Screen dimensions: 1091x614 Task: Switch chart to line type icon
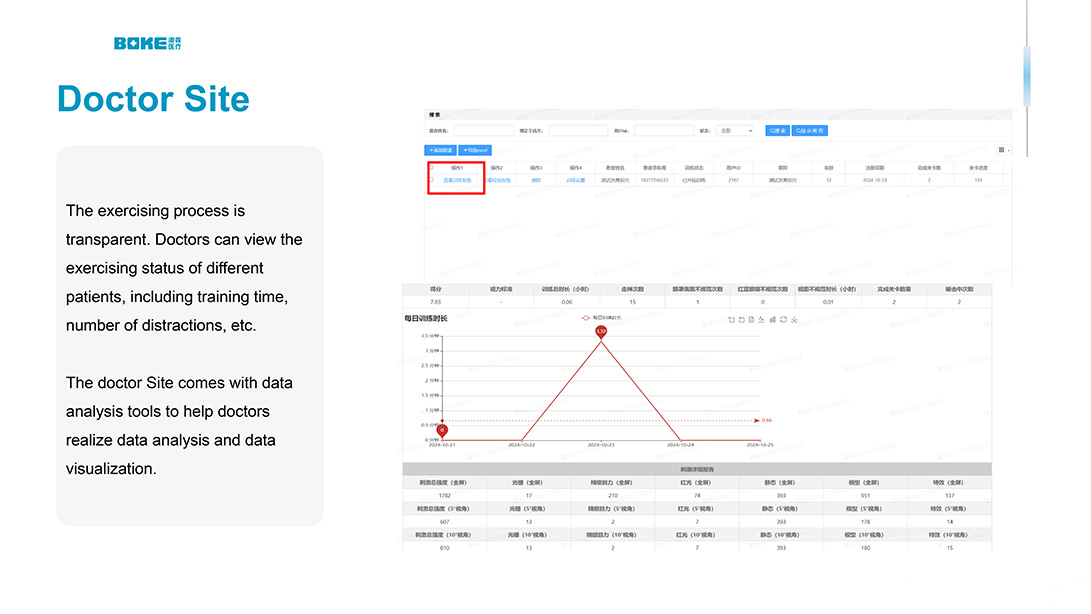point(762,320)
